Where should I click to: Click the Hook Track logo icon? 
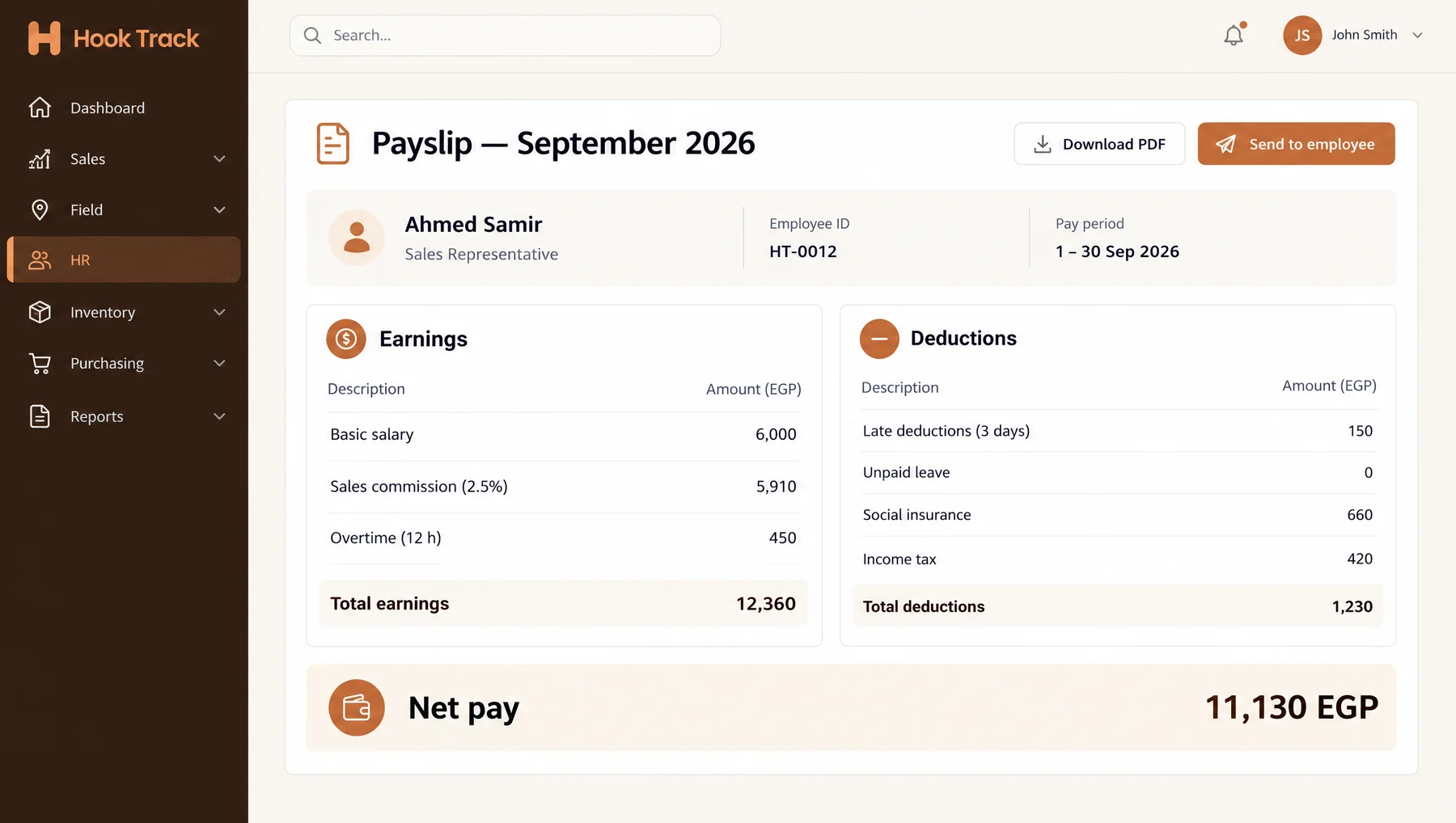(44, 38)
